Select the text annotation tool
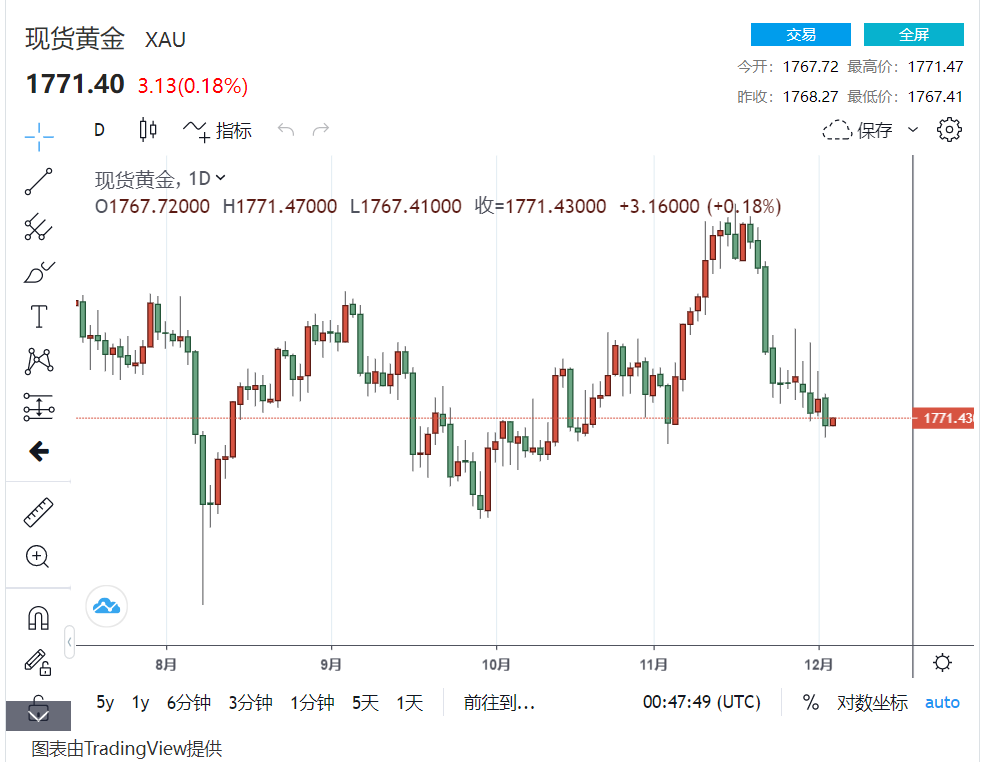This screenshot has height=762, width=982. [39, 317]
